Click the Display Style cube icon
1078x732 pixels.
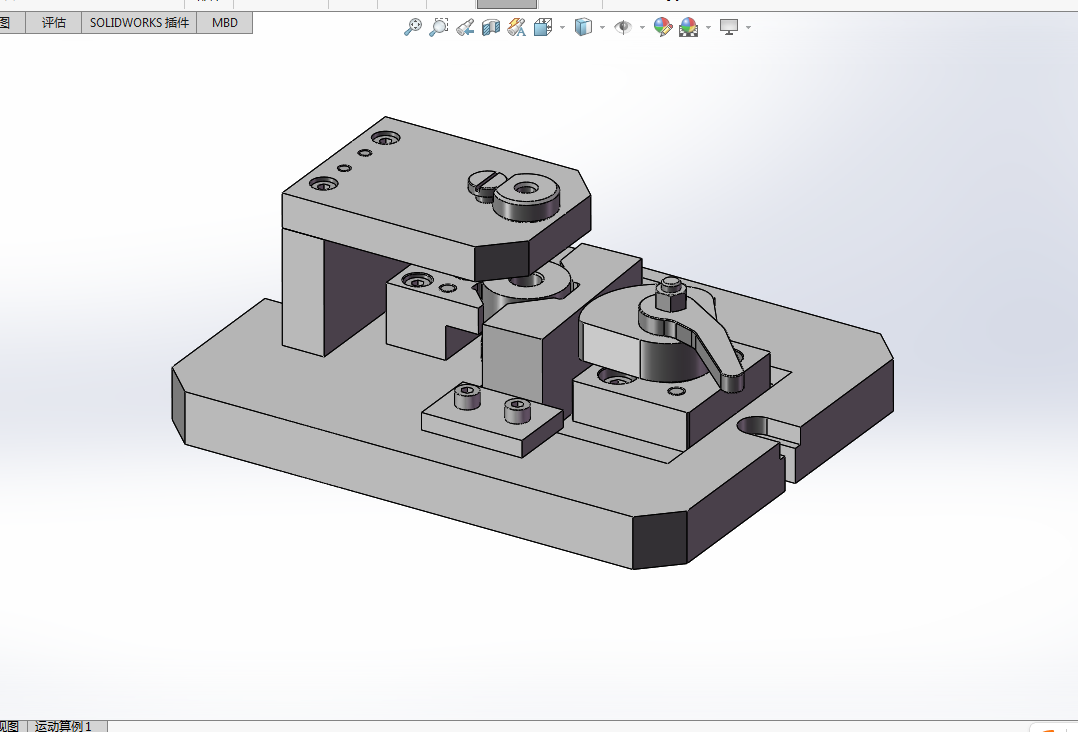[x=583, y=27]
